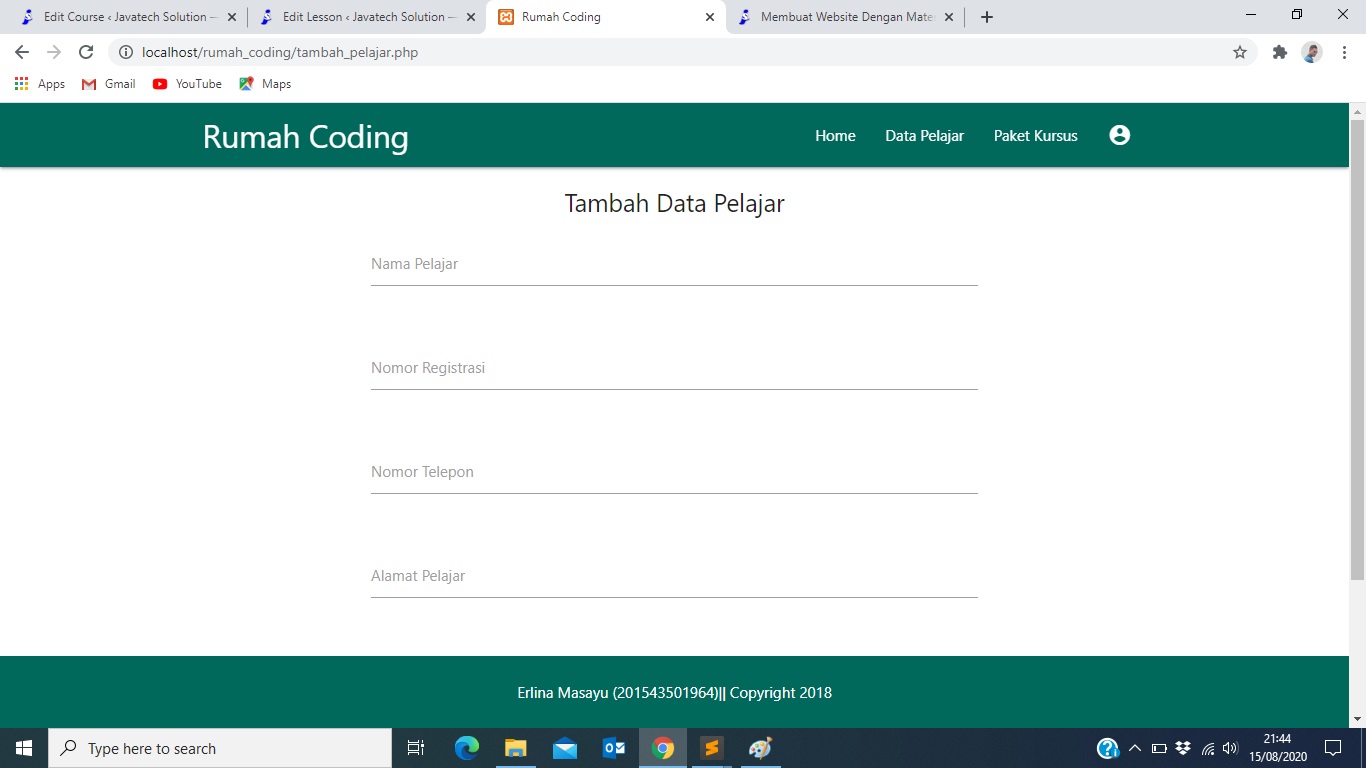Screen dimensions: 1366x768
Task: Open the Outlook taskbar icon
Action: click(613, 748)
